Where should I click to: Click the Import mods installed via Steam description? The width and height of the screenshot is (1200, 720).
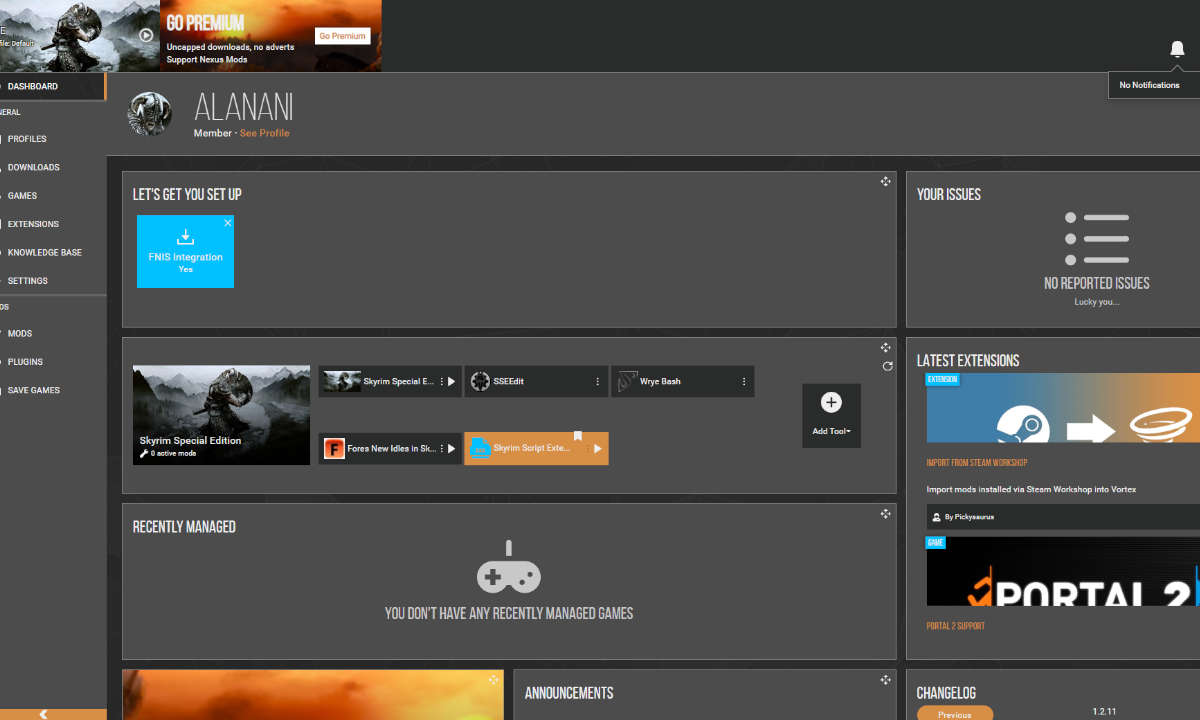click(1031, 489)
